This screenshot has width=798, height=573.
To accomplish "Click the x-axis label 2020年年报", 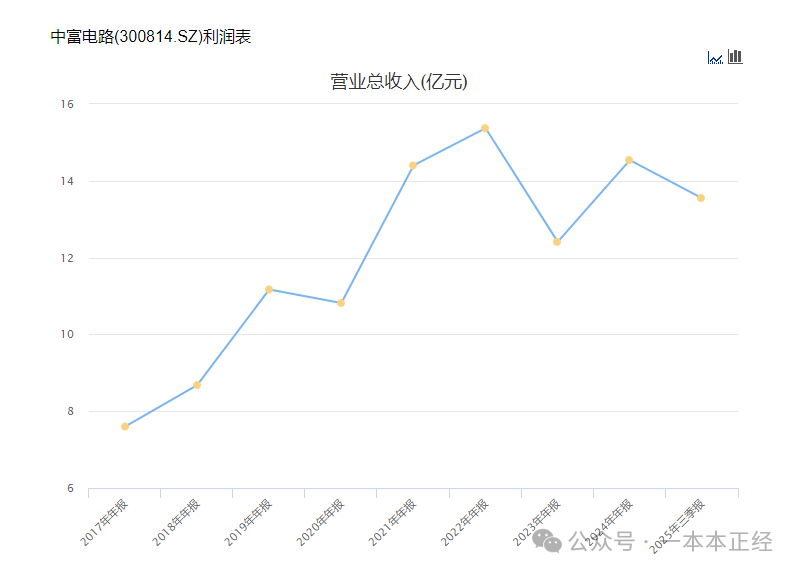I will 320,523.
